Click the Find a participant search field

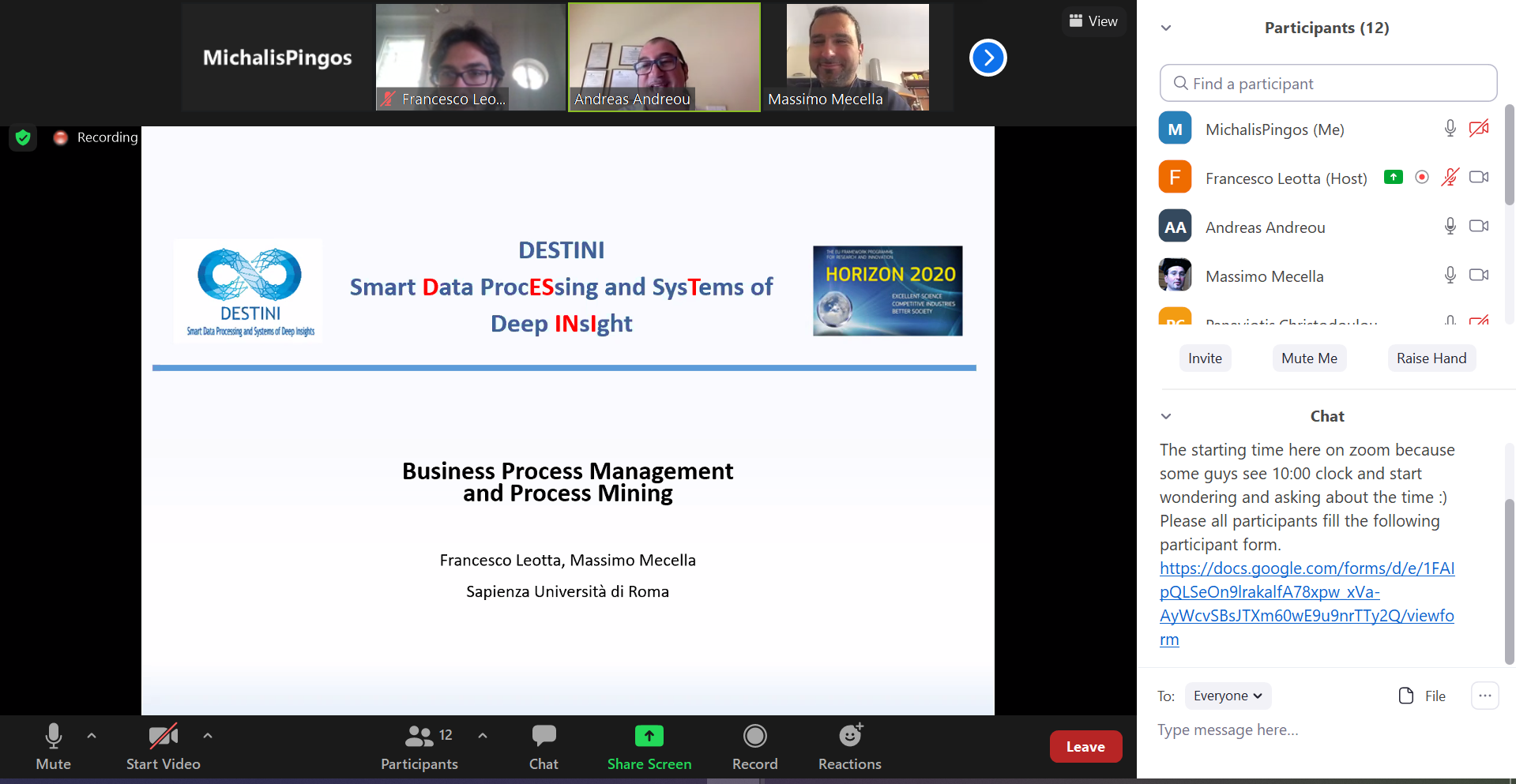tap(1328, 84)
